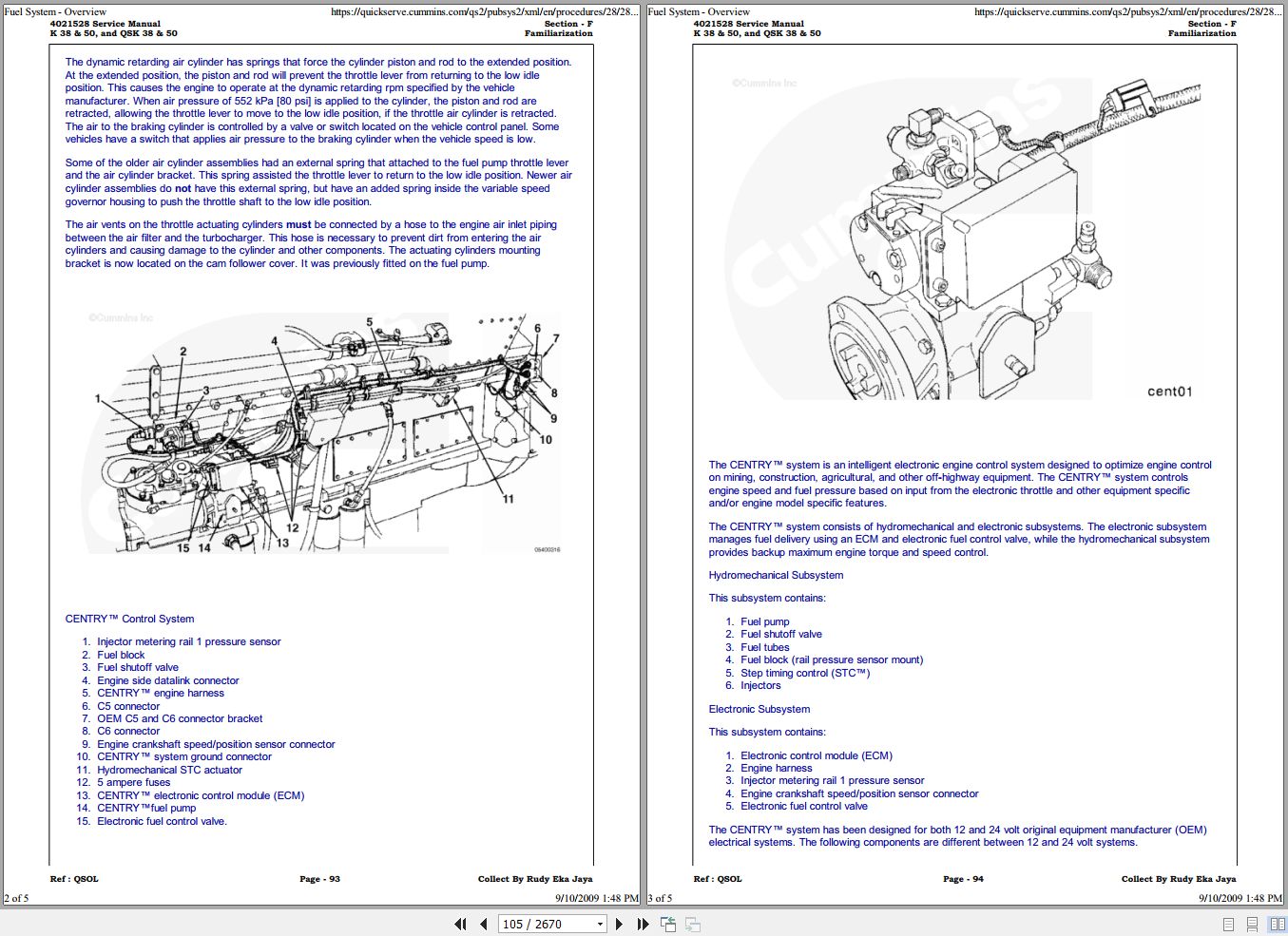The image size is (1288, 936).
Task: Click '5 ampere fuses' list item
Action: [x=134, y=782]
